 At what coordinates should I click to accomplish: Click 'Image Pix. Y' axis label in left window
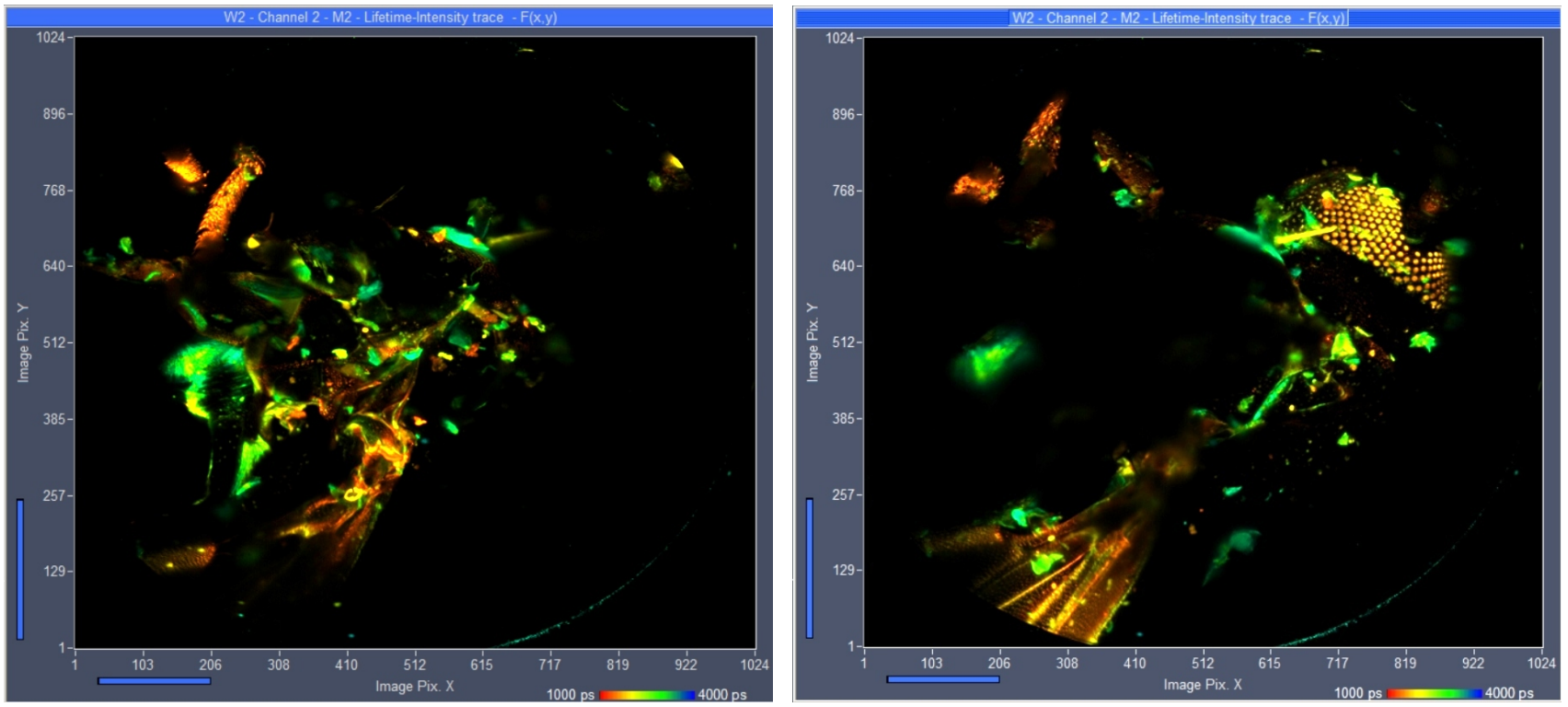[23, 342]
